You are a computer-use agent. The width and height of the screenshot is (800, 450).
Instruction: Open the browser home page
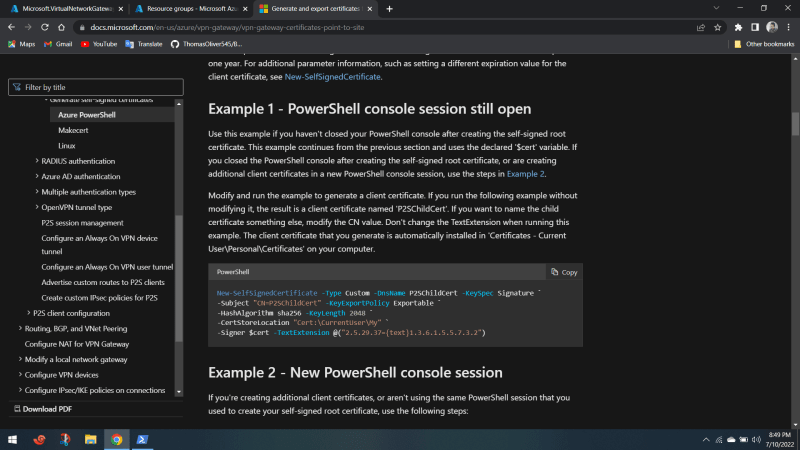click(62, 27)
